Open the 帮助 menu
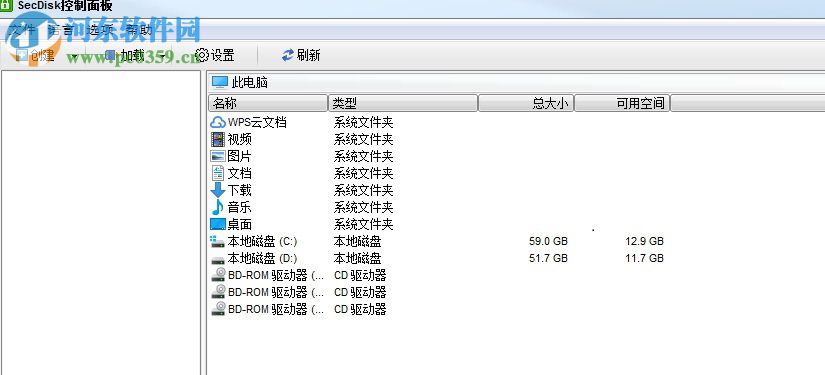825x375 pixels. point(139,29)
